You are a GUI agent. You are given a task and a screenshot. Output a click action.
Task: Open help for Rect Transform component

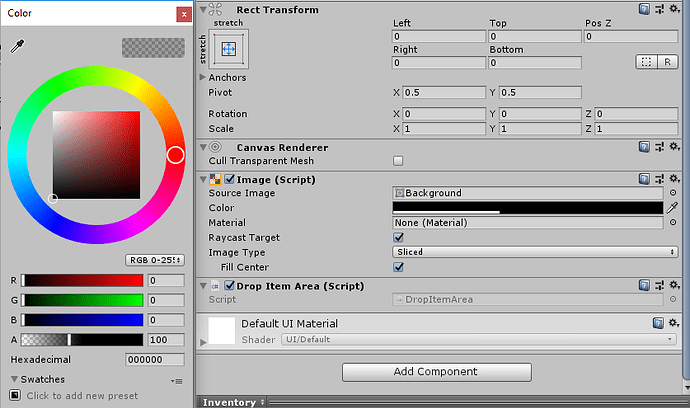tap(644, 9)
